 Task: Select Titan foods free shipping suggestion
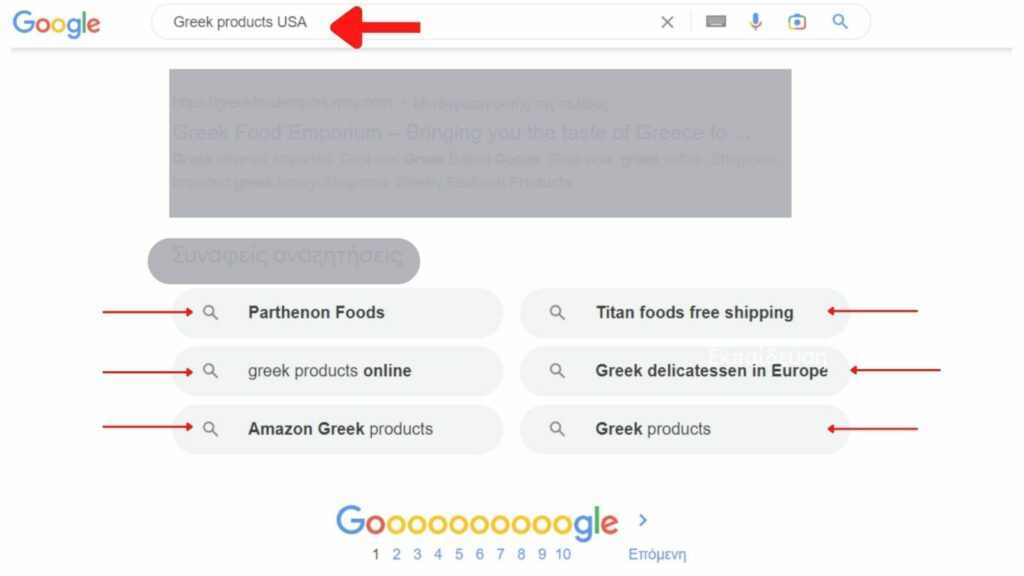pyautogui.click(x=684, y=313)
